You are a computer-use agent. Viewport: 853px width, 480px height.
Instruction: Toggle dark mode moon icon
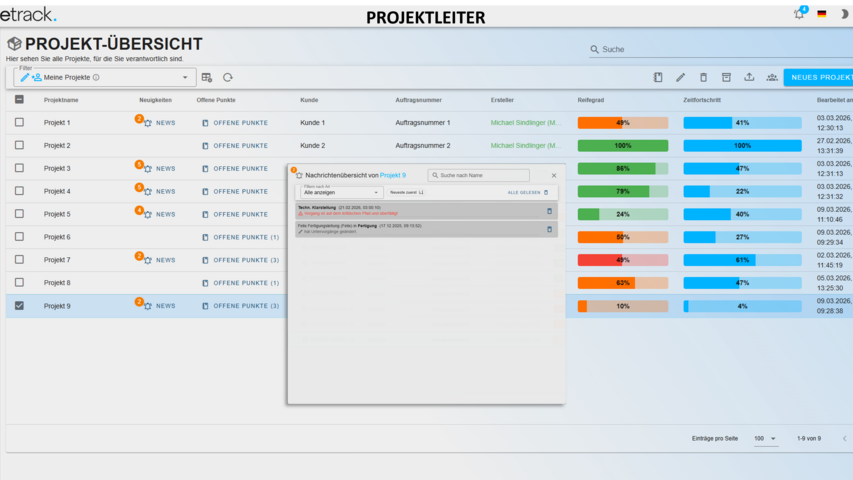[844, 14]
